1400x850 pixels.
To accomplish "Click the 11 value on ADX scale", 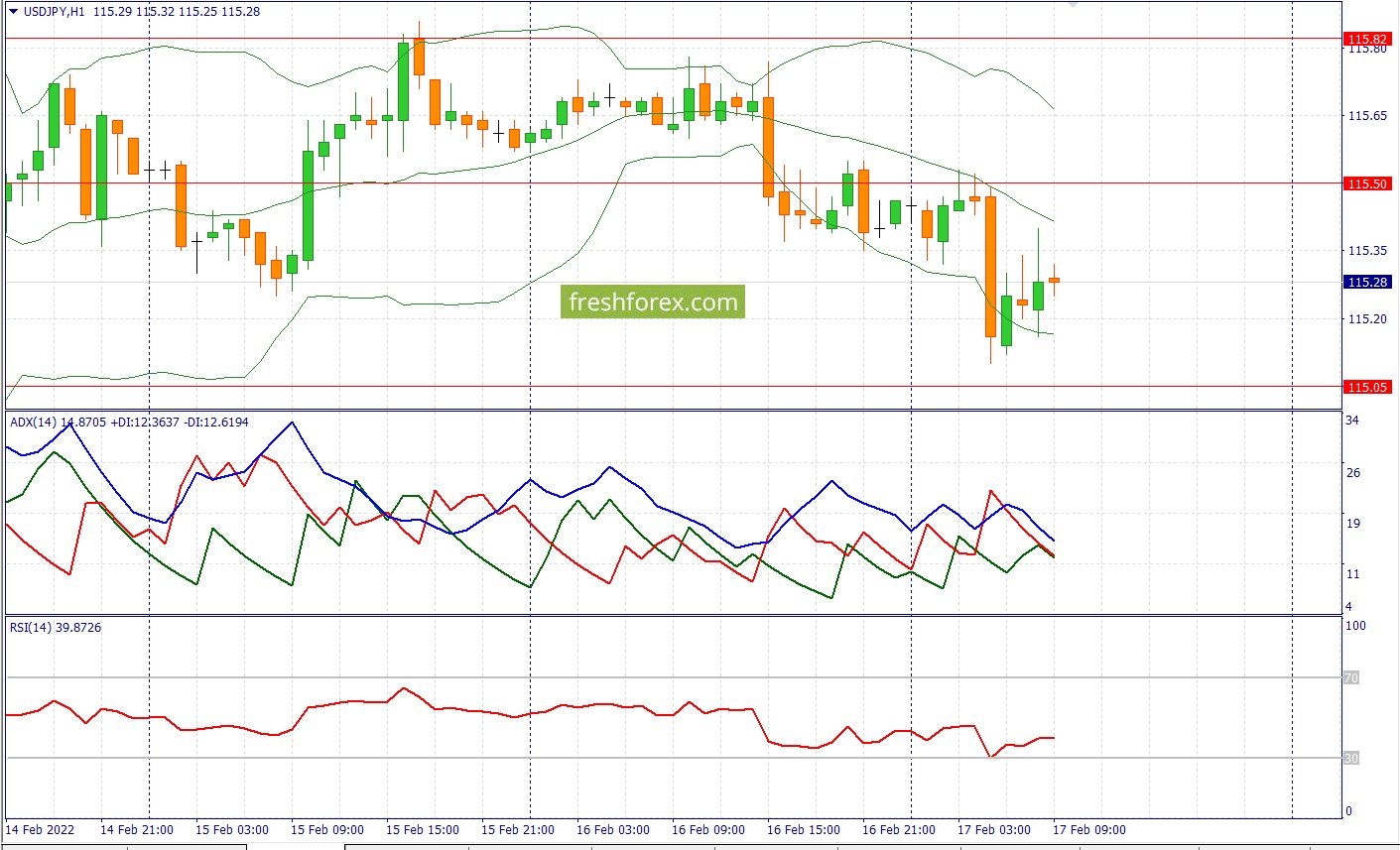I will [1352, 574].
